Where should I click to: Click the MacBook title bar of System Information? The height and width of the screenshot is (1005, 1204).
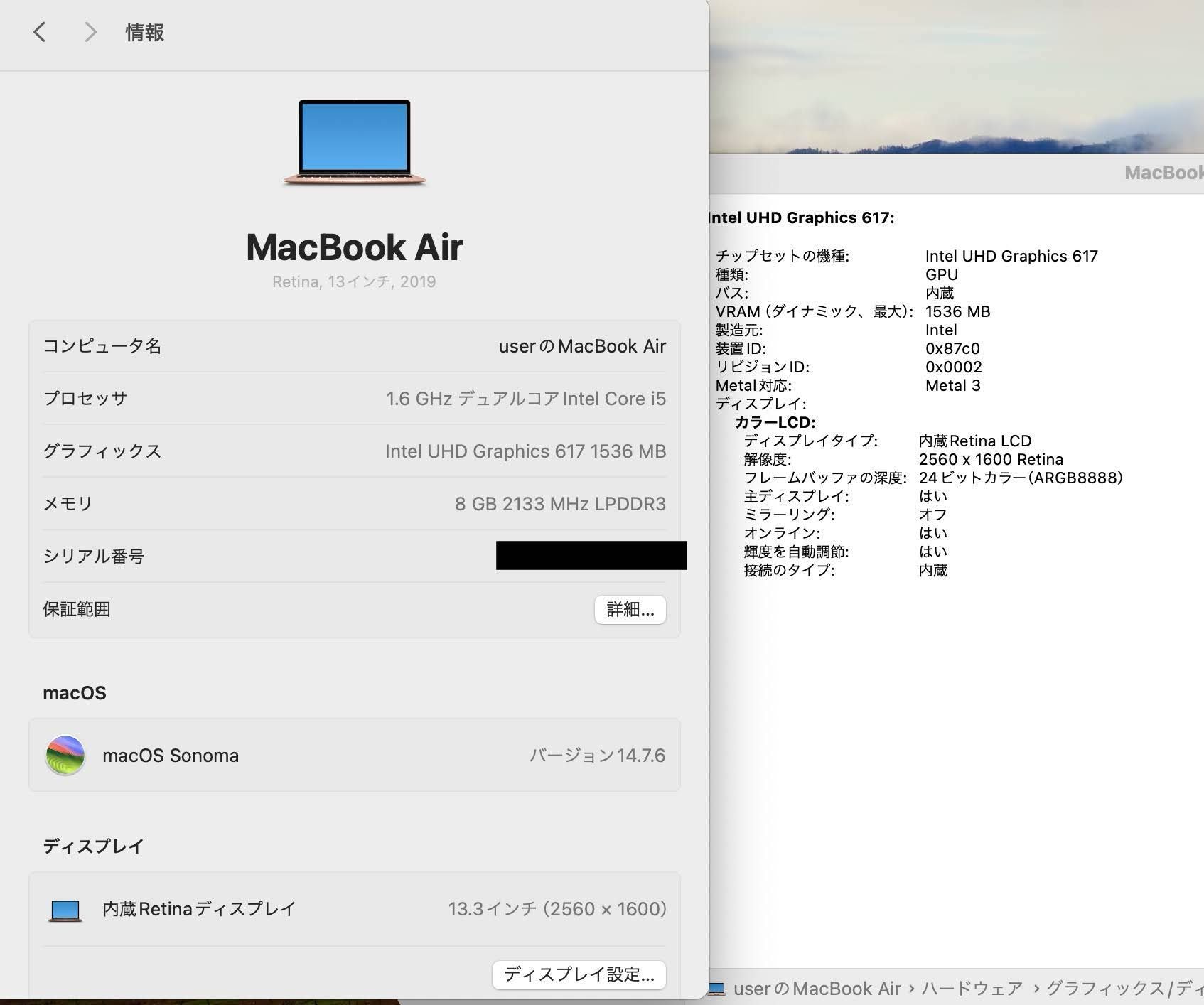click(1163, 173)
